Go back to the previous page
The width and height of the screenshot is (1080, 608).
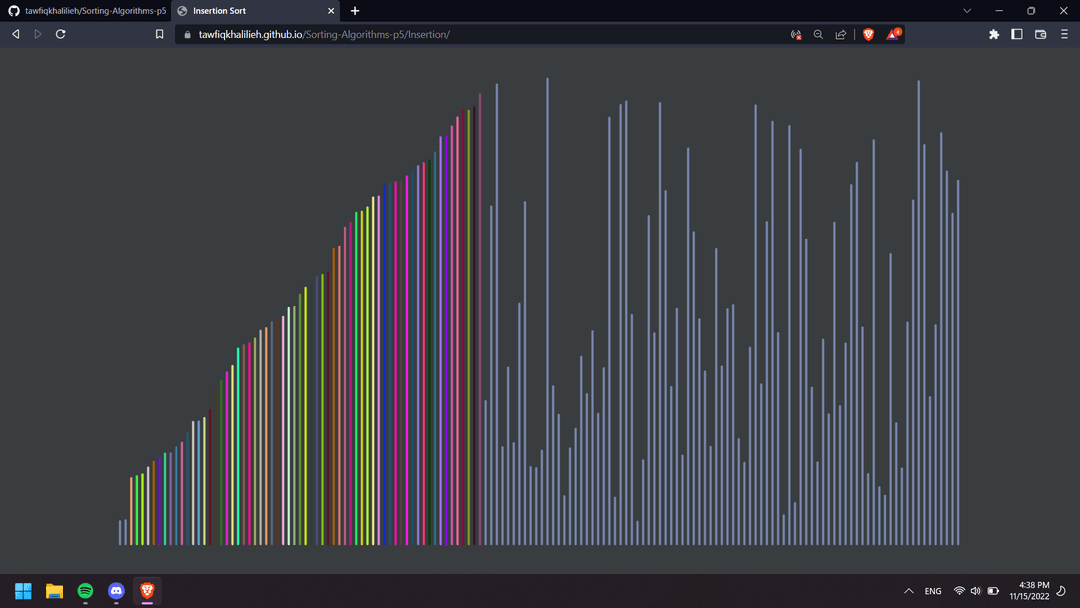click(15, 34)
